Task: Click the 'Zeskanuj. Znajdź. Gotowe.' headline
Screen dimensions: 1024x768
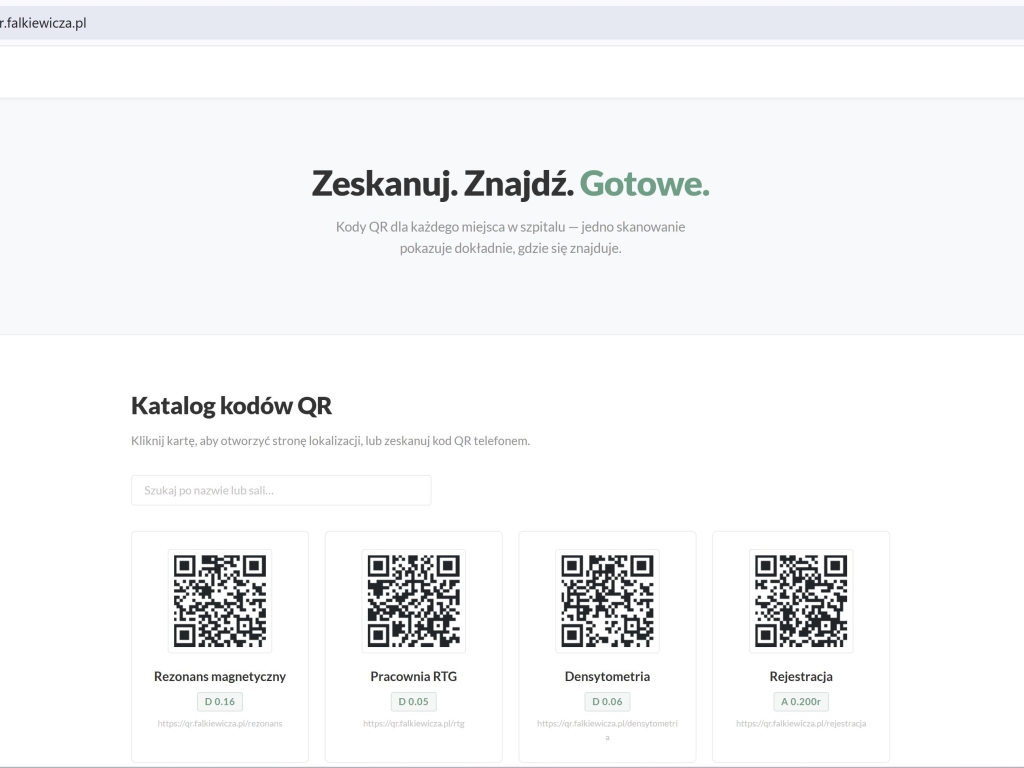Action: pos(511,184)
